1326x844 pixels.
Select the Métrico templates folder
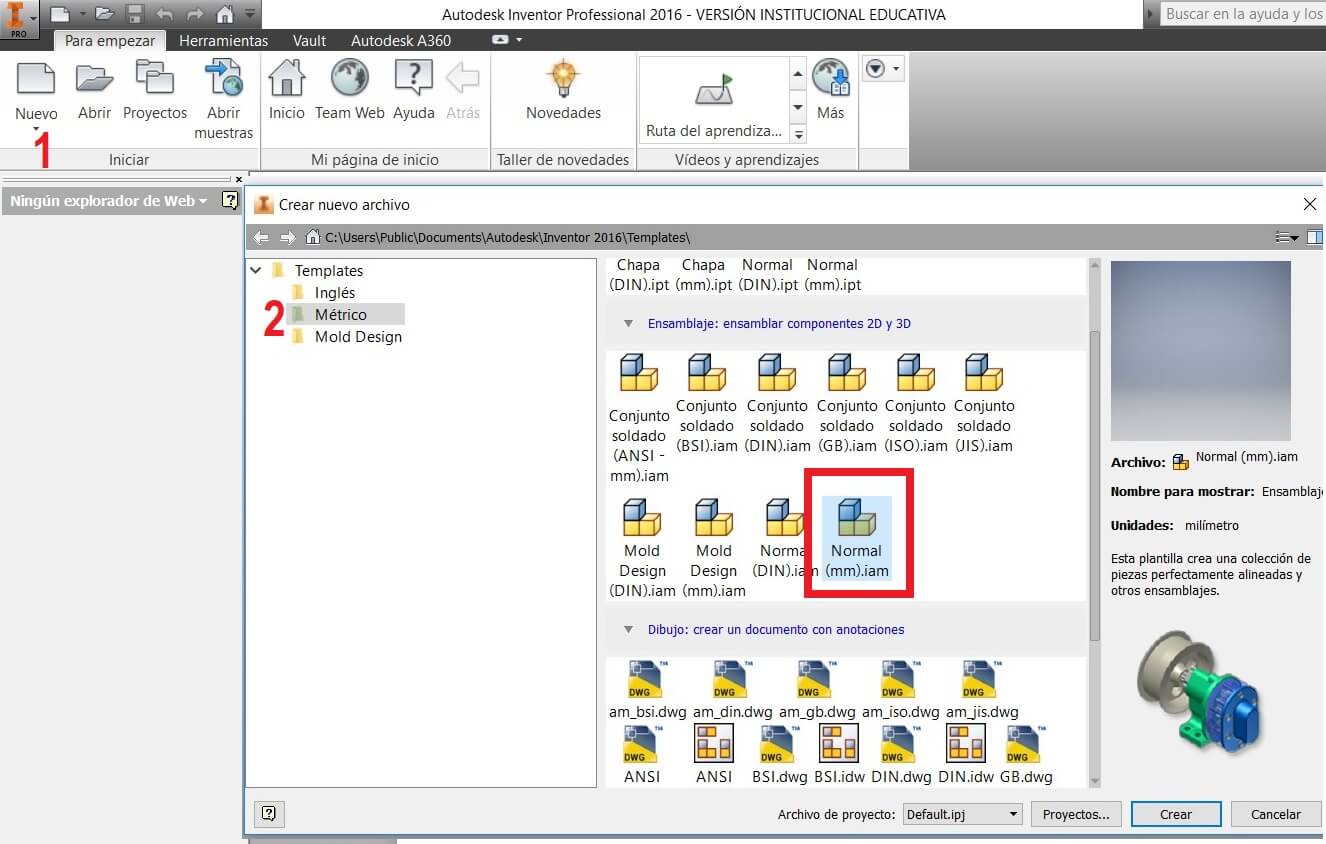[341, 314]
